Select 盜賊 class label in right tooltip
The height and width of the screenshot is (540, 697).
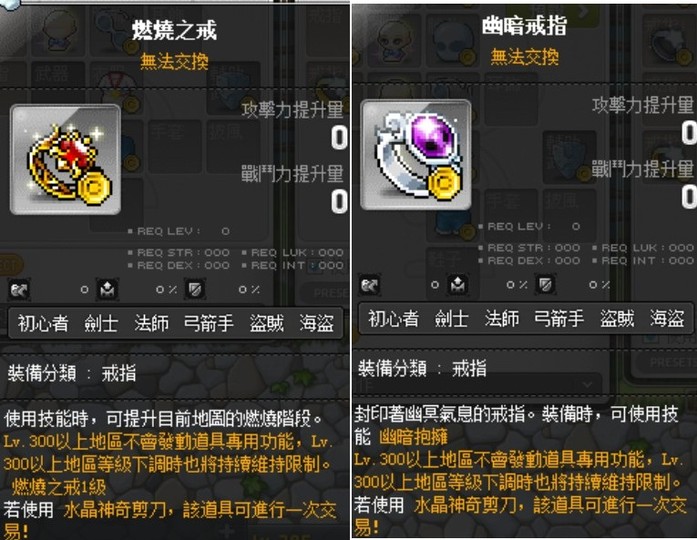(x=617, y=318)
